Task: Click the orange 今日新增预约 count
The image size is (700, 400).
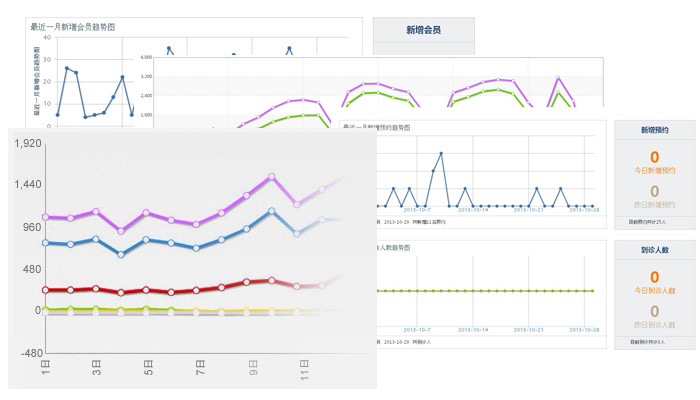Action: click(x=654, y=157)
